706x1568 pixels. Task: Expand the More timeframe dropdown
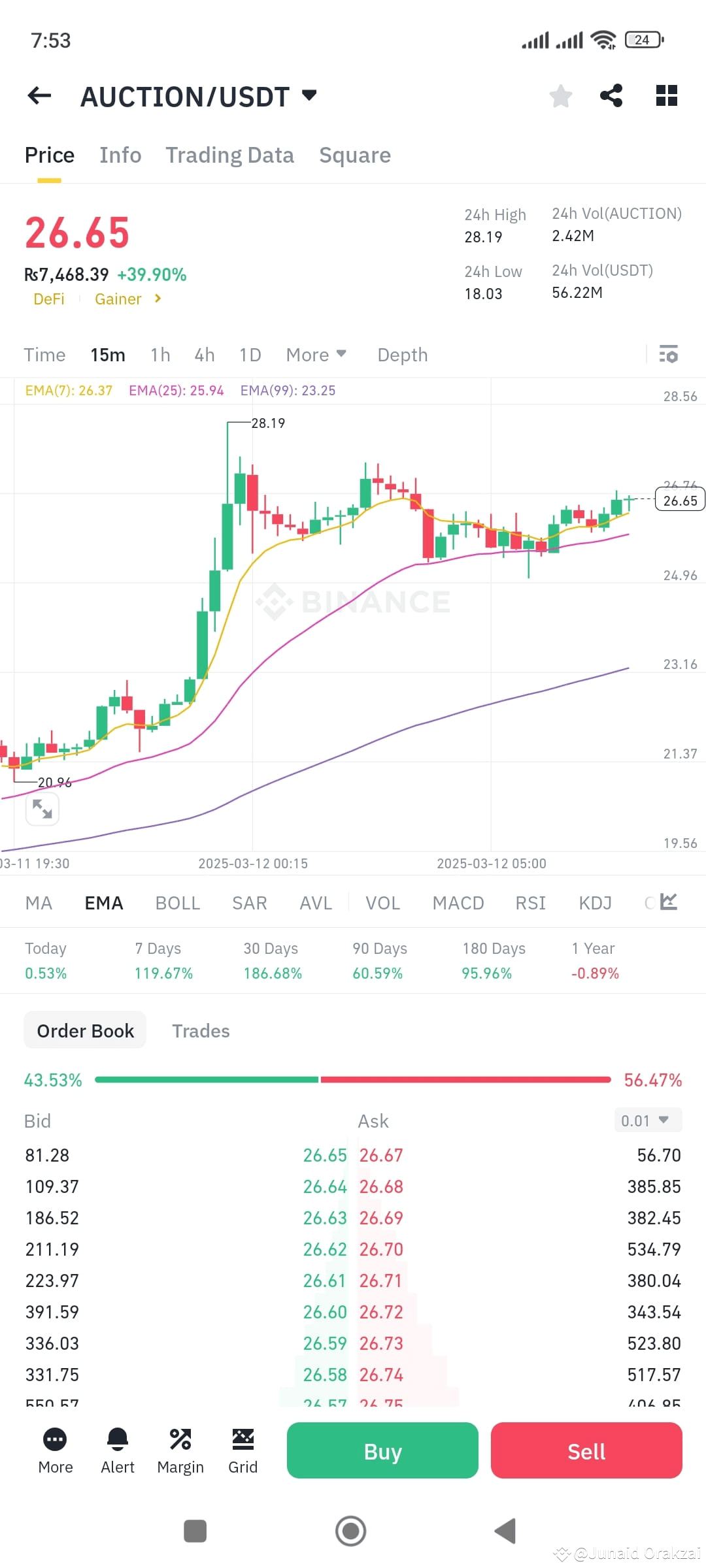click(316, 354)
